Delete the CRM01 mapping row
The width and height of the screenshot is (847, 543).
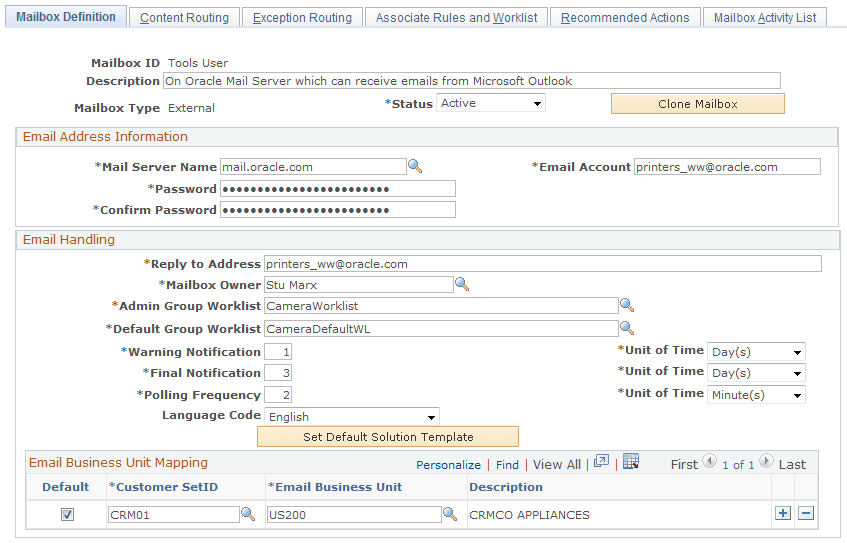tap(806, 513)
